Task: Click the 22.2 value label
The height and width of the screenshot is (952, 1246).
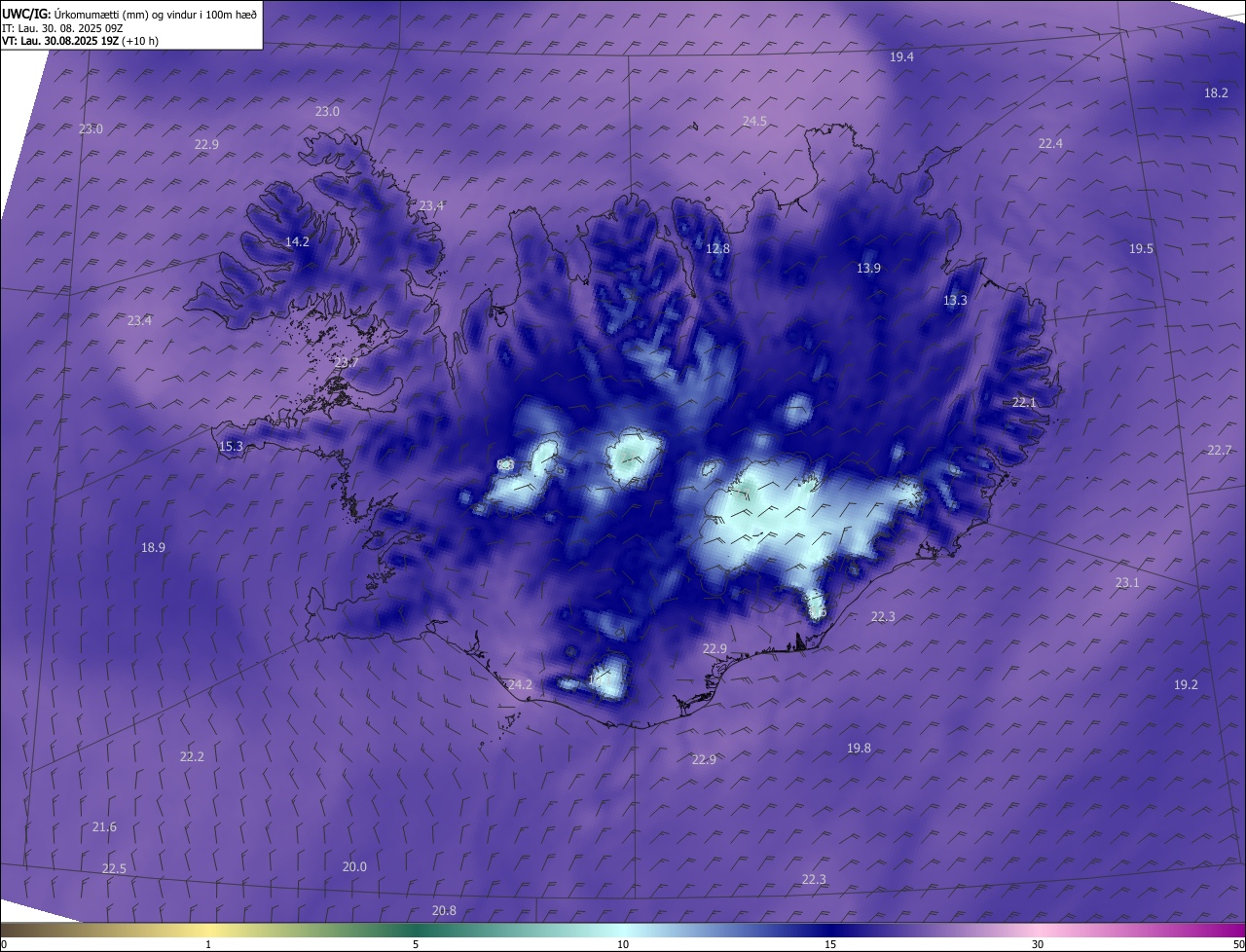Action: pos(192,757)
